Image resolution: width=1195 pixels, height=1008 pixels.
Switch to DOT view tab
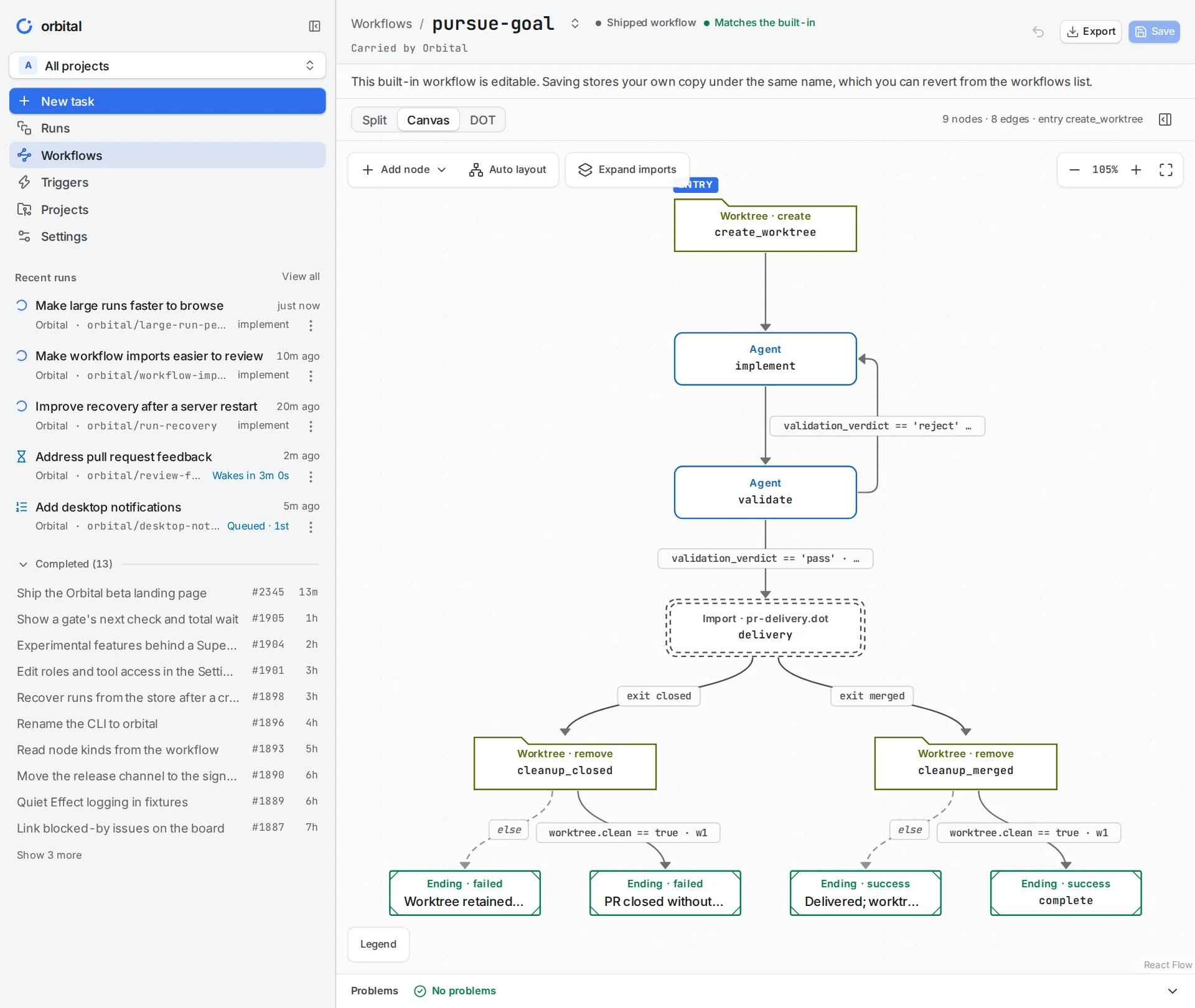point(482,120)
